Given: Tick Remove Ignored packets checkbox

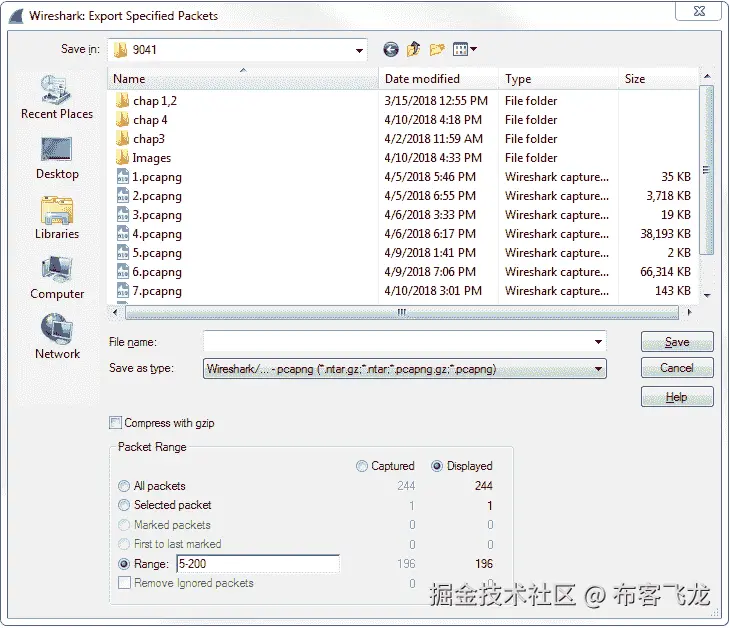Looking at the screenshot, I should coord(124,583).
